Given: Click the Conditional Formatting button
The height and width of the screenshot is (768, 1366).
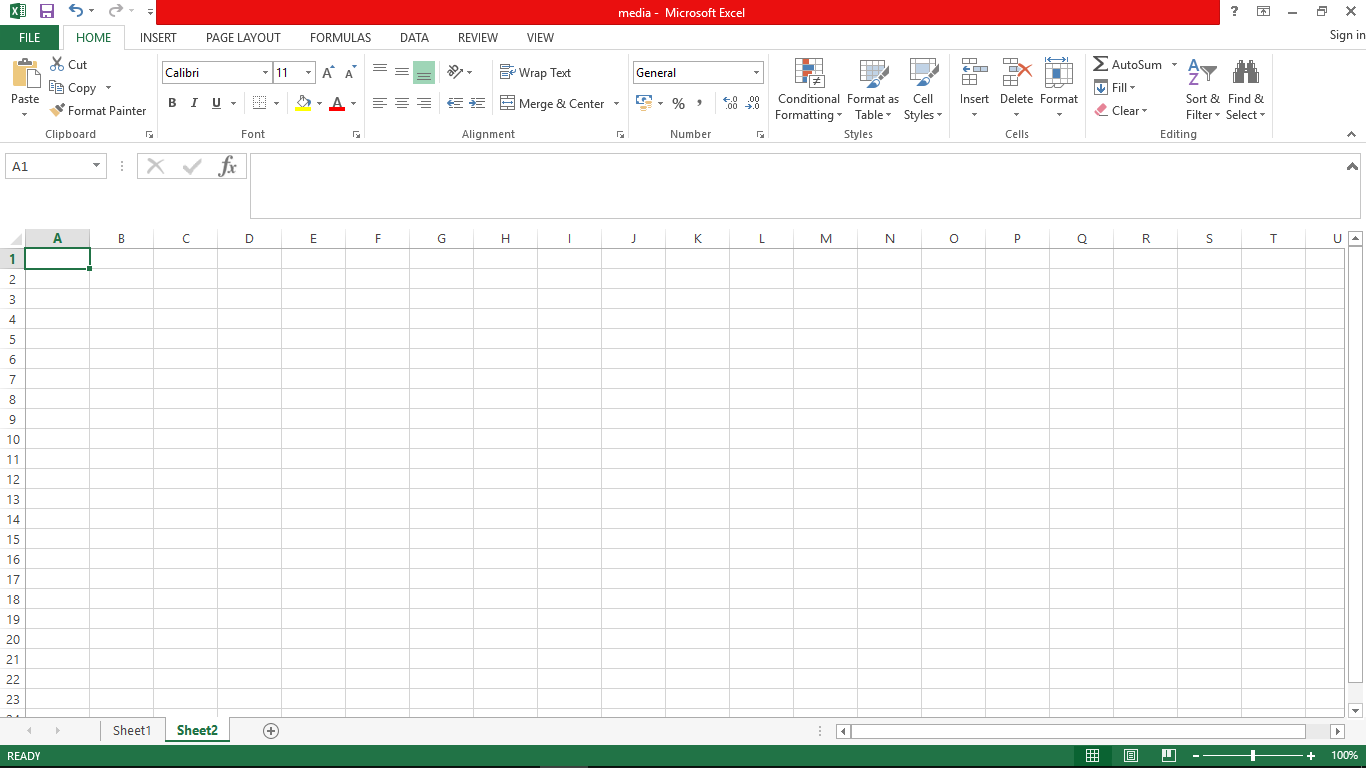Looking at the screenshot, I should click(808, 89).
